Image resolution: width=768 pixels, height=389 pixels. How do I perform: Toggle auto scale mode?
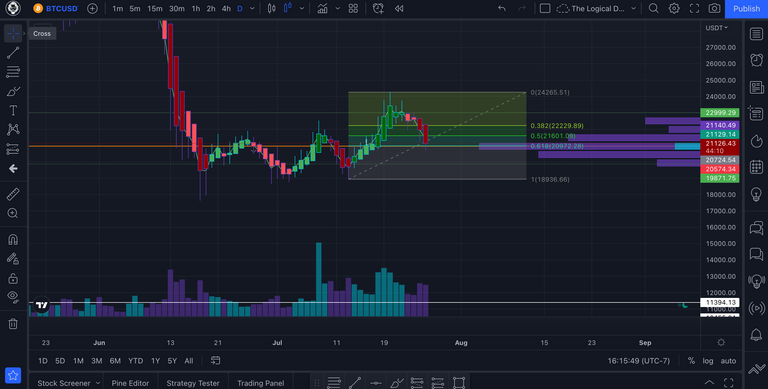coord(728,361)
